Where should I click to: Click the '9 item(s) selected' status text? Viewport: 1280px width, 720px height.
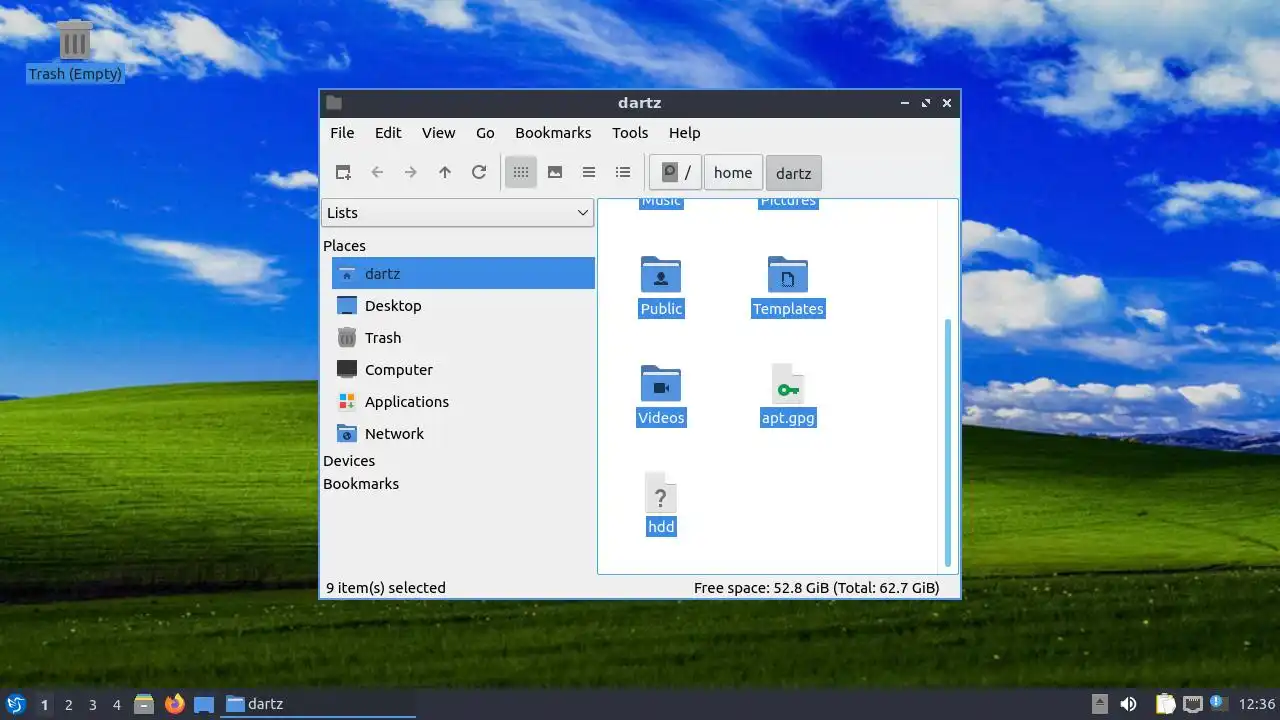point(386,588)
